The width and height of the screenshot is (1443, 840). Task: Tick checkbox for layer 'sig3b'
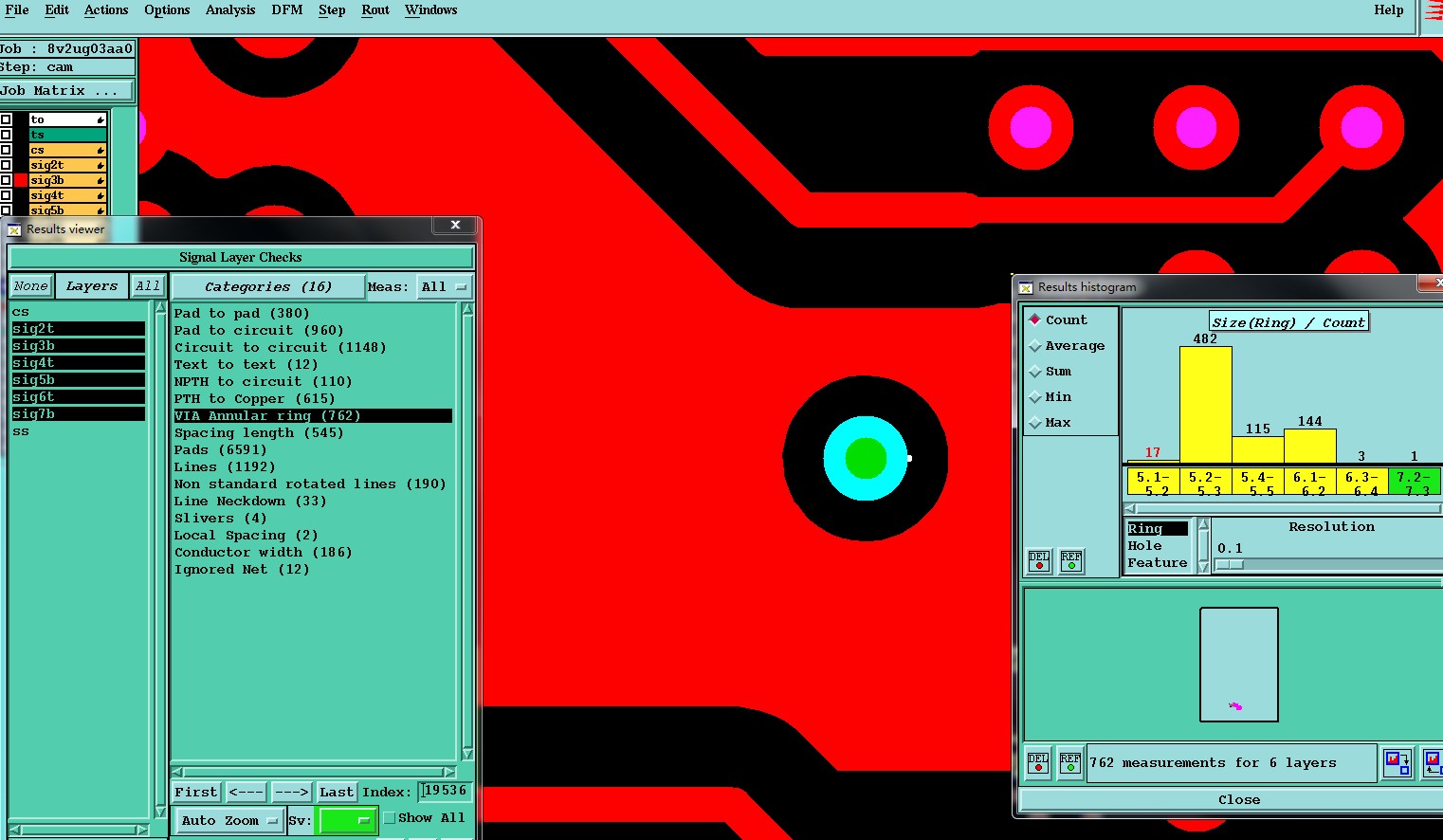6,180
